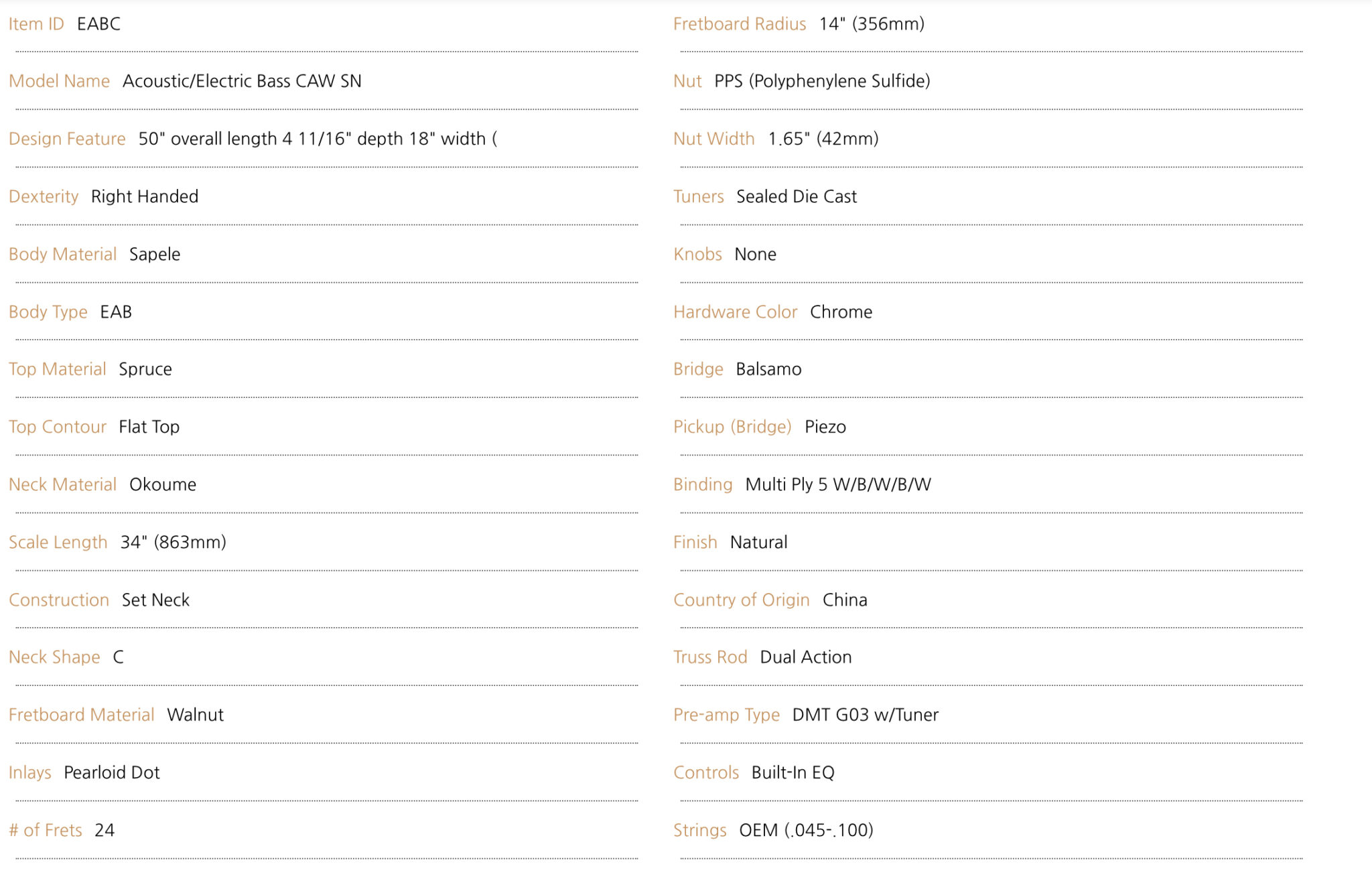Click the Body Material label
The image size is (1372, 875).
(x=62, y=254)
